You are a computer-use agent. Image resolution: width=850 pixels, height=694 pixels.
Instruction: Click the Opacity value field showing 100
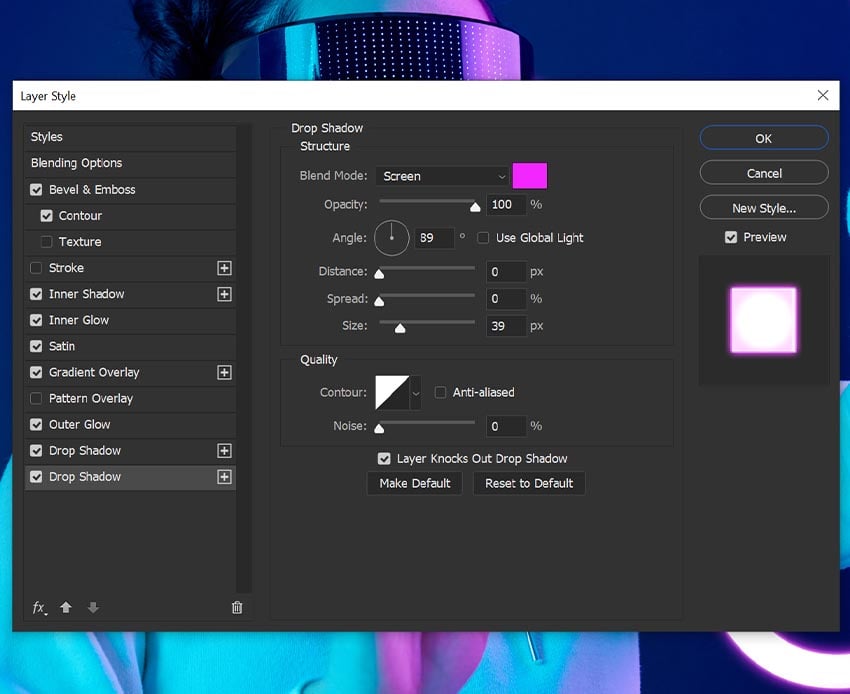pyautogui.click(x=506, y=204)
